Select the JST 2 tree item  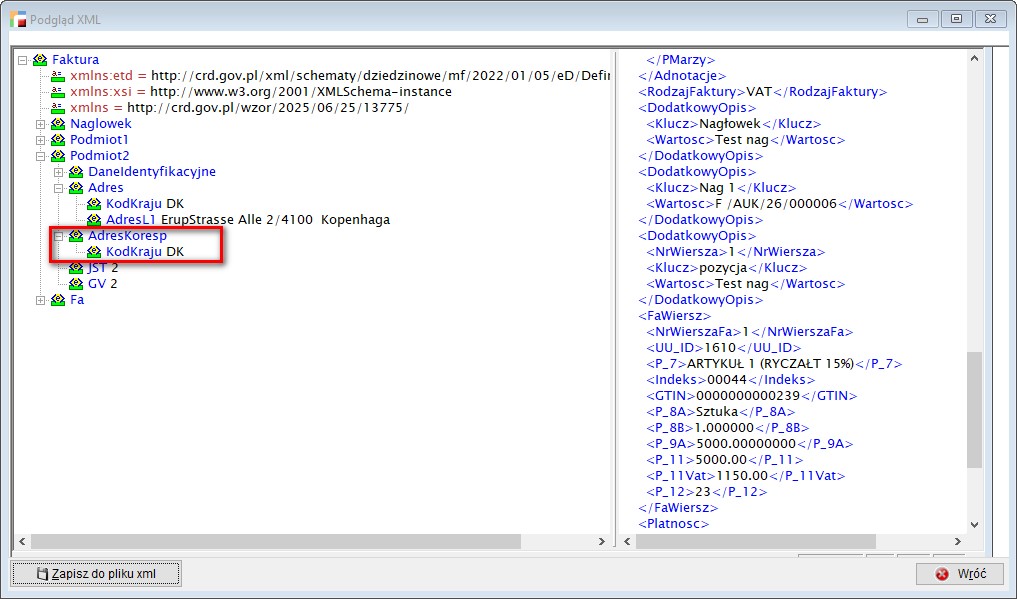coord(102,268)
